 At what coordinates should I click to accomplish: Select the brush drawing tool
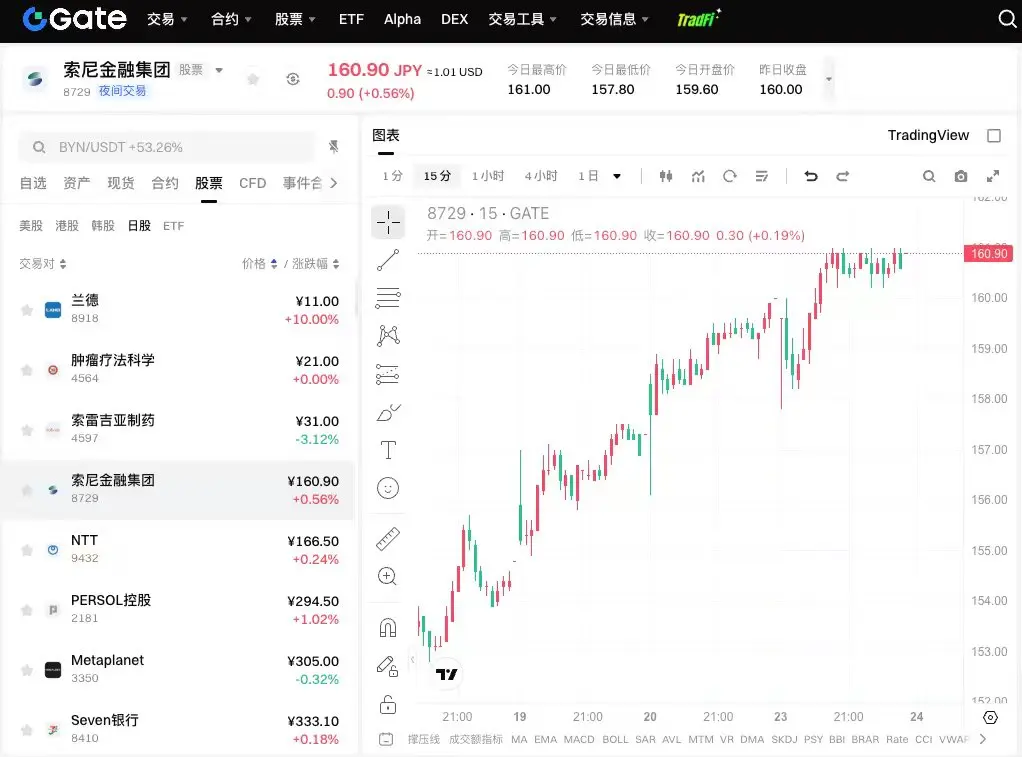click(x=388, y=413)
